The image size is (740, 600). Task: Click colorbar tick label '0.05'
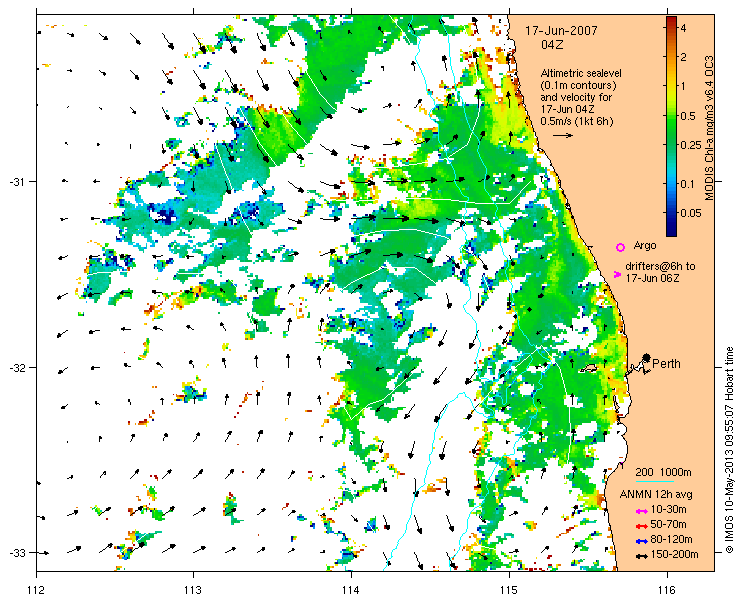pos(690,213)
